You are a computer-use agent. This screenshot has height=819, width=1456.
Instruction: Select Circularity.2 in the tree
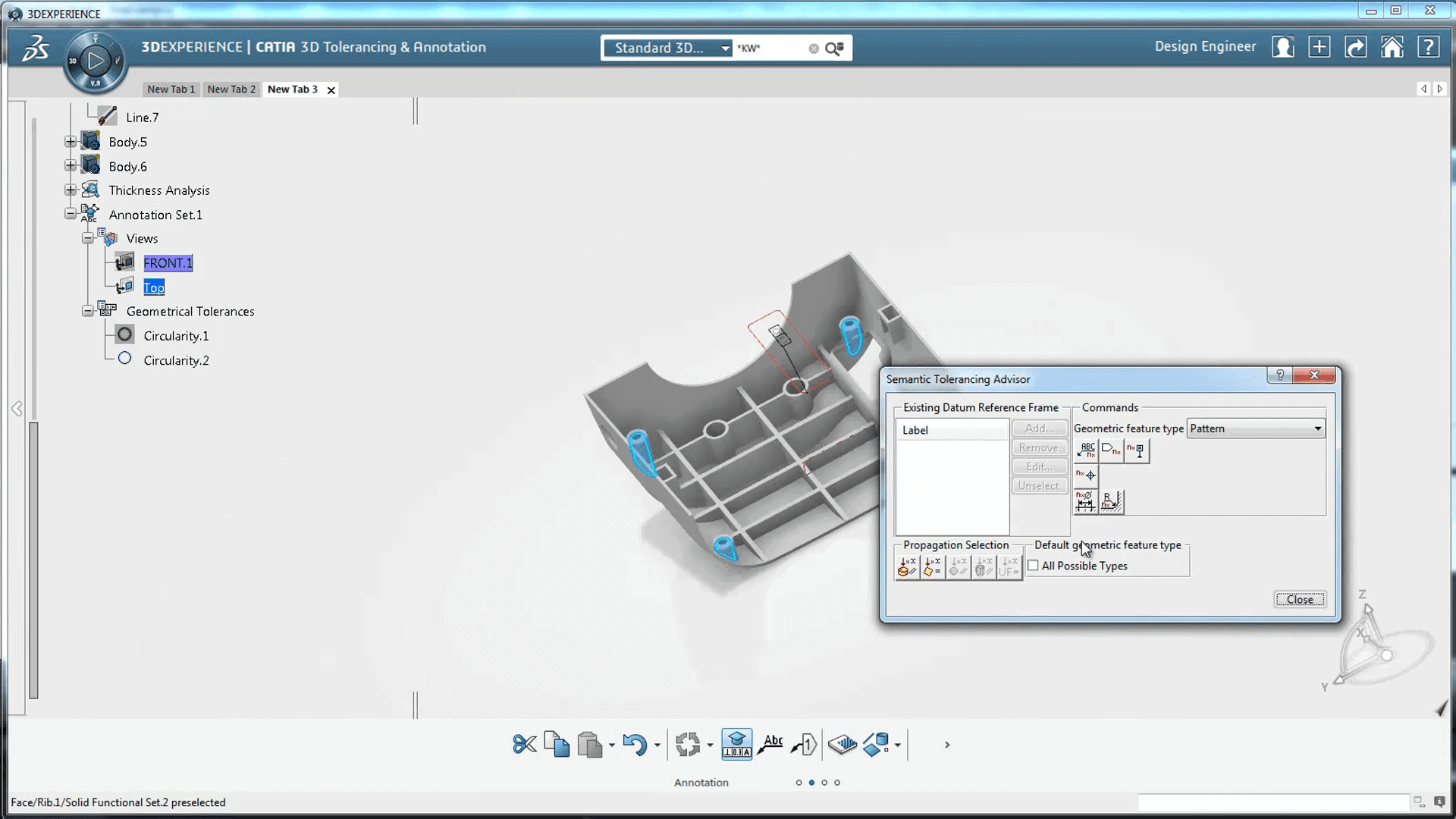click(x=176, y=360)
